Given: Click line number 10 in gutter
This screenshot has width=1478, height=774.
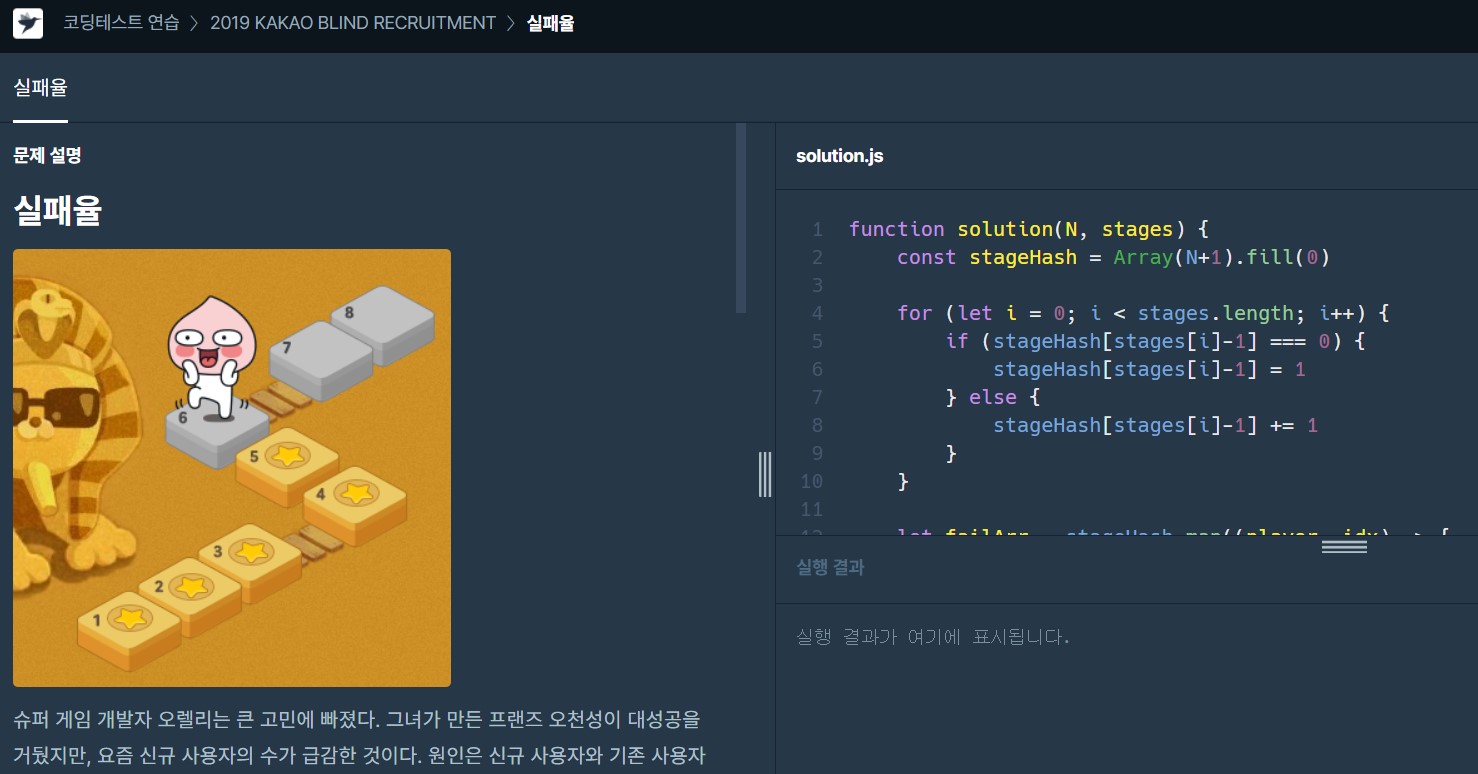Looking at the screenshot, I should click(811, 481).
